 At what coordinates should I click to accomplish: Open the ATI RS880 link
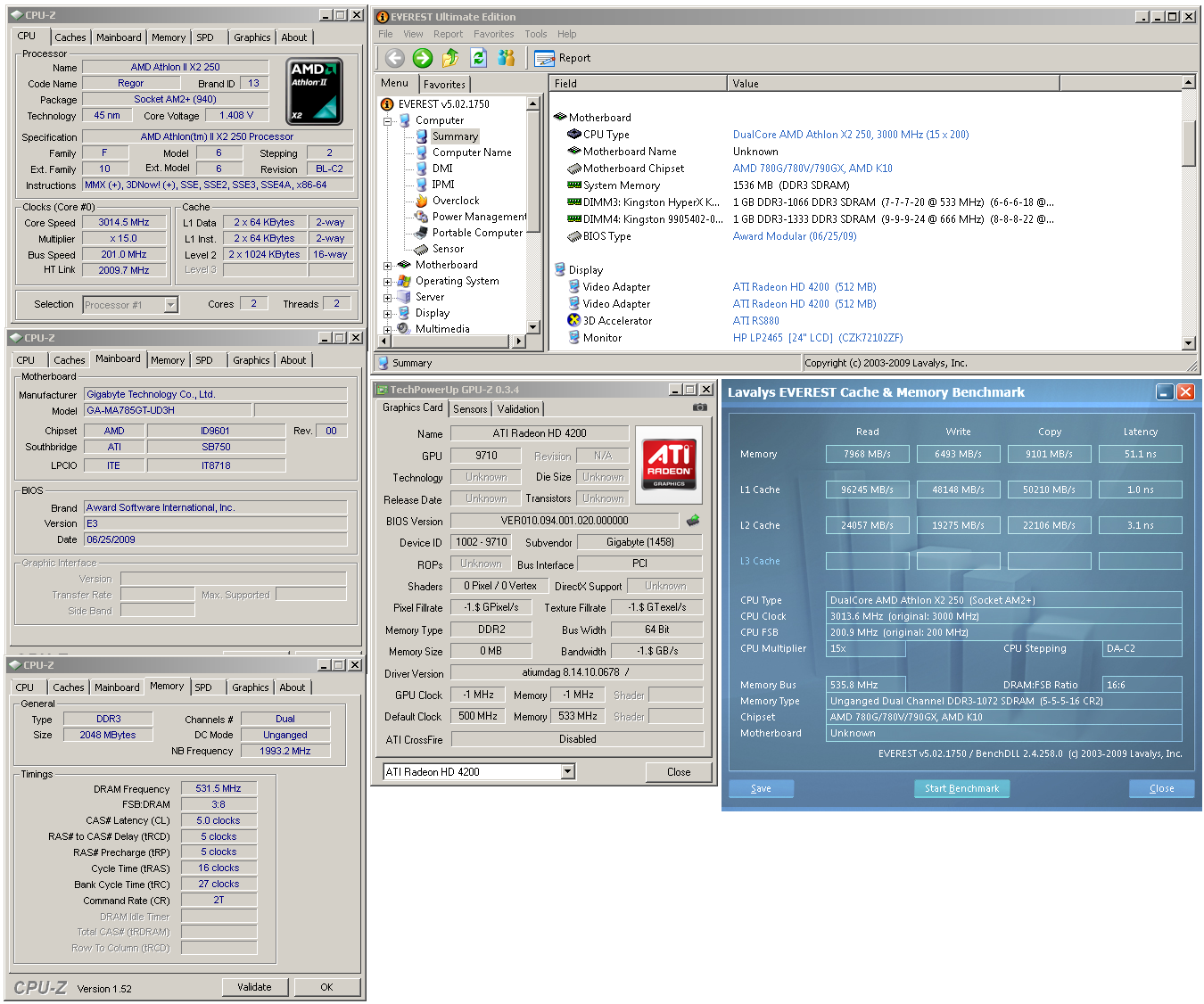(756, 321)
